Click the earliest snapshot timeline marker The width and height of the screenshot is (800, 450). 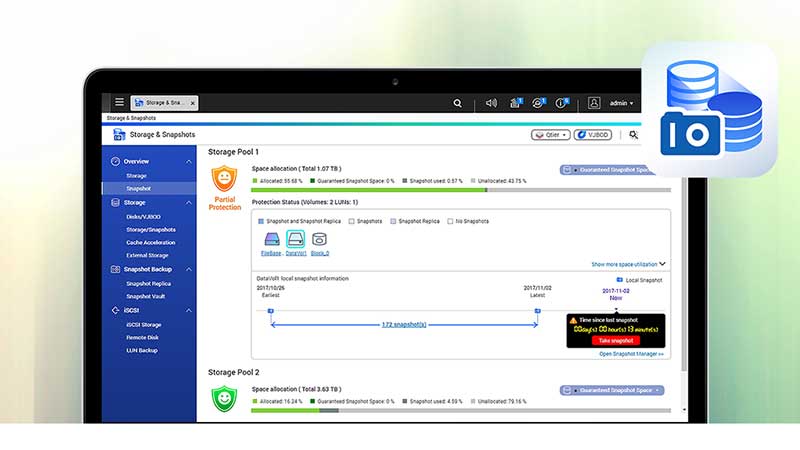point(271,311)
